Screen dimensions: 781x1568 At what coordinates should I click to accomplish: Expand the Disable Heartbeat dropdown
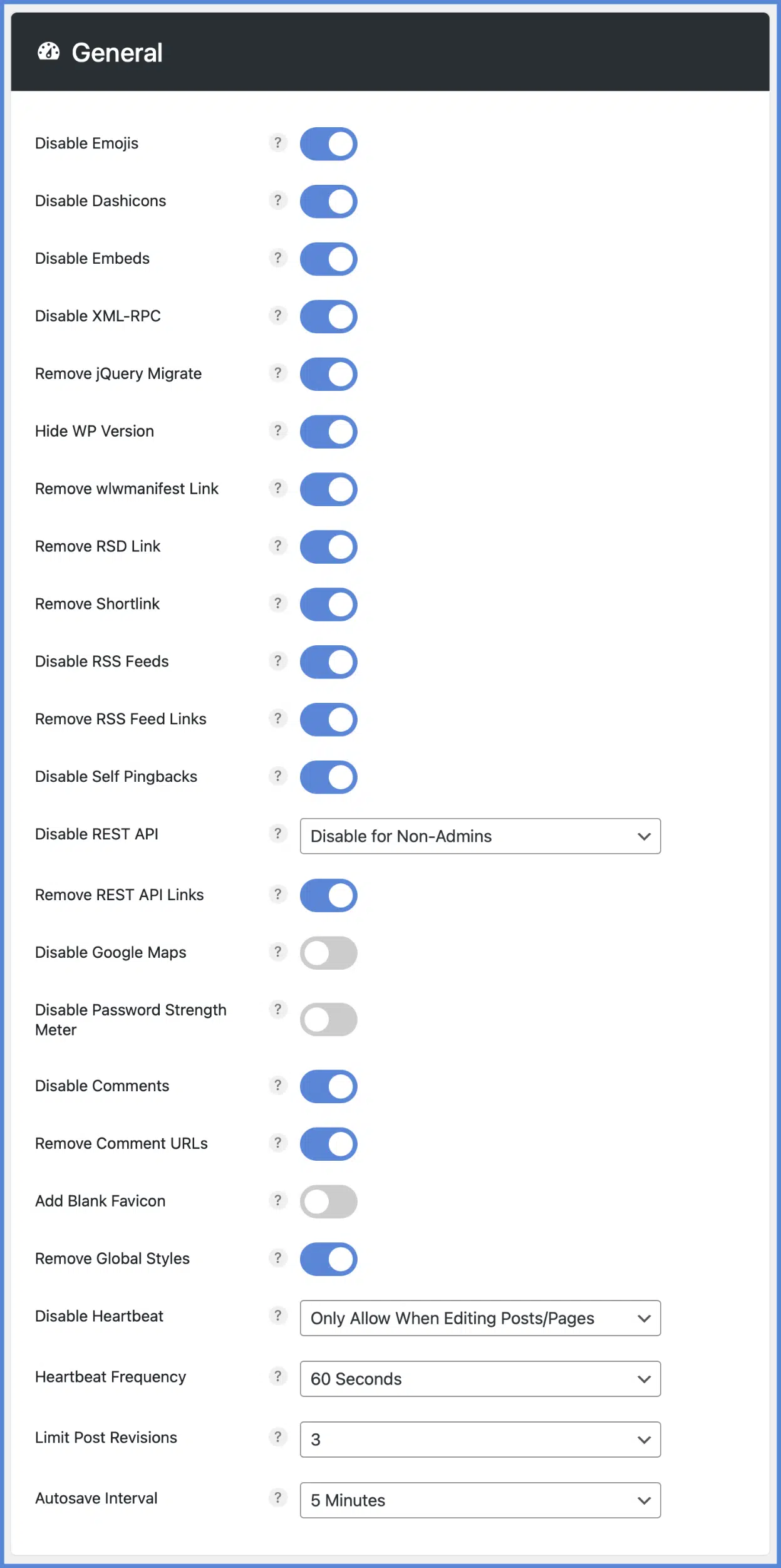tap(480, 1318)
